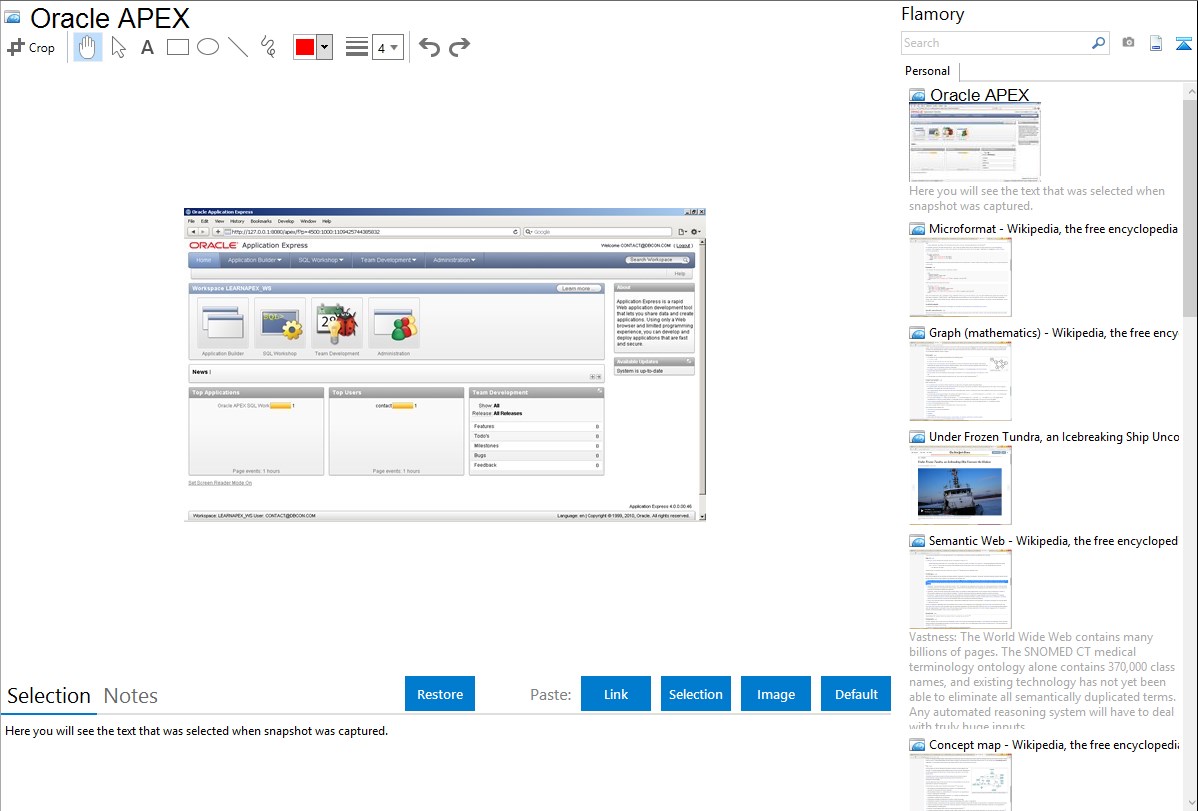Image resolution: width=1198 pixels, height=811 pixels.
Task: Open the Semantic Web thumbnail
Action: [960, 589]
